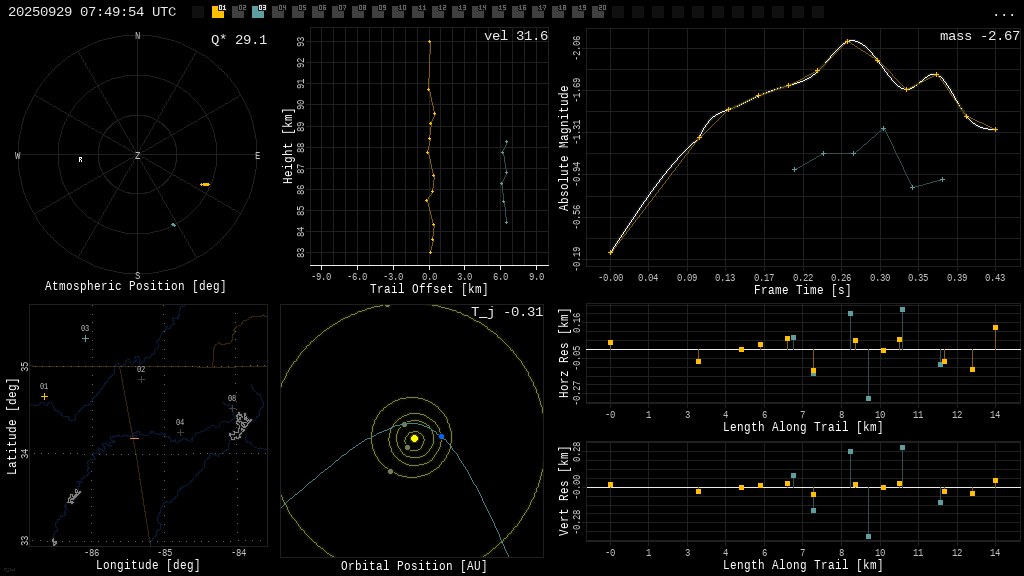1024x576 pixels.
Task: Select station 04 cross marker on map
Action: tap(180, 432)
